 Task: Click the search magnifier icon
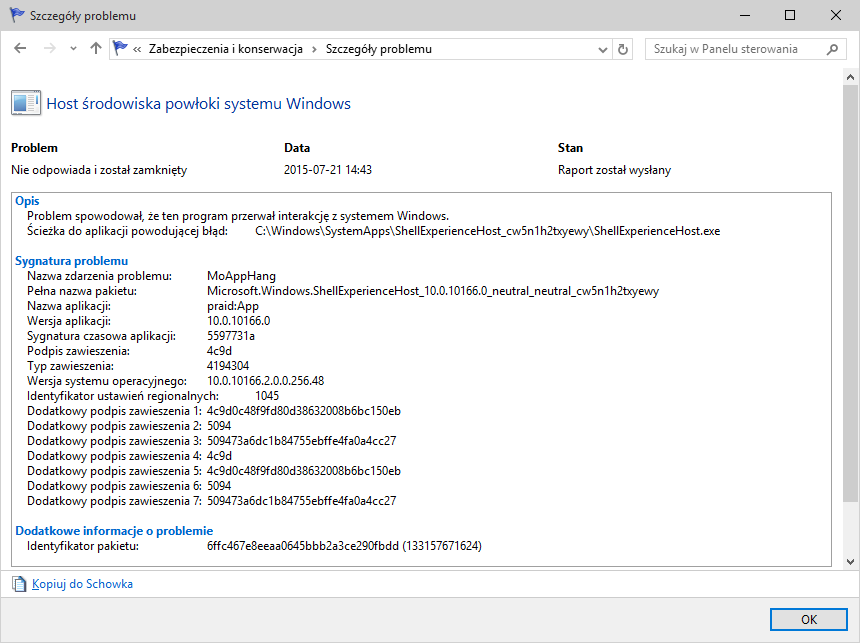point(832,49)
